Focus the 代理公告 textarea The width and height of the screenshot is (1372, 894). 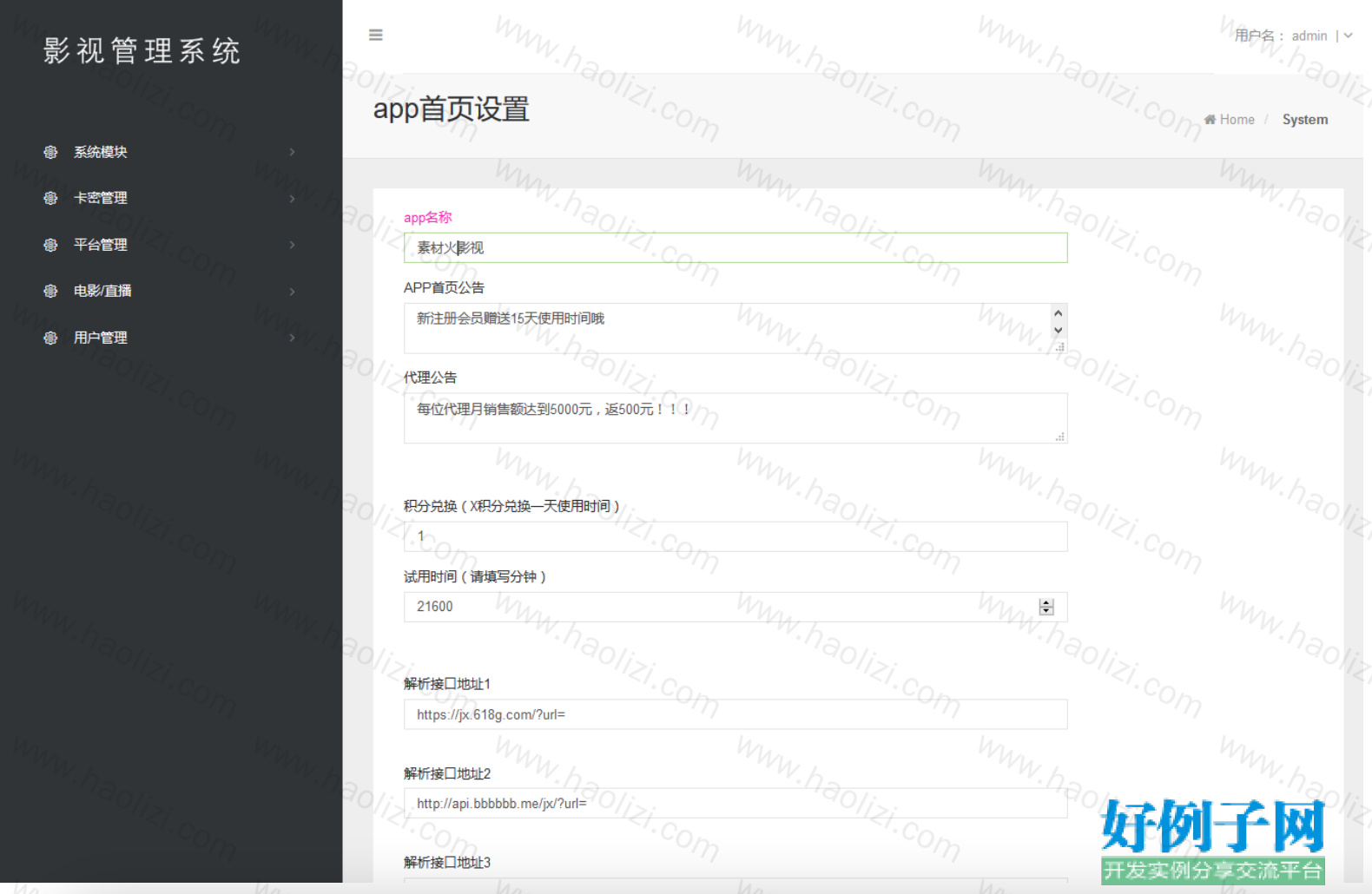click(x=735, y=418)
